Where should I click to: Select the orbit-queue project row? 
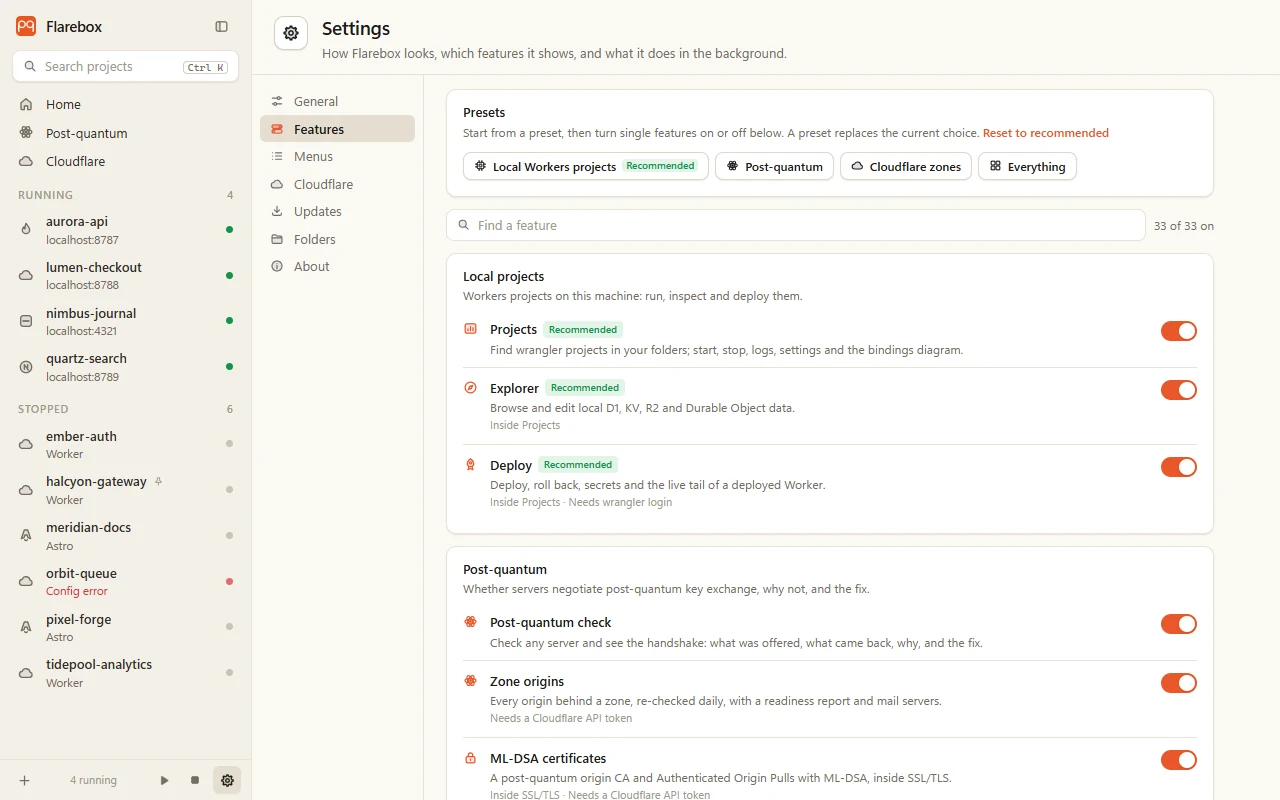tap(126, 582)
